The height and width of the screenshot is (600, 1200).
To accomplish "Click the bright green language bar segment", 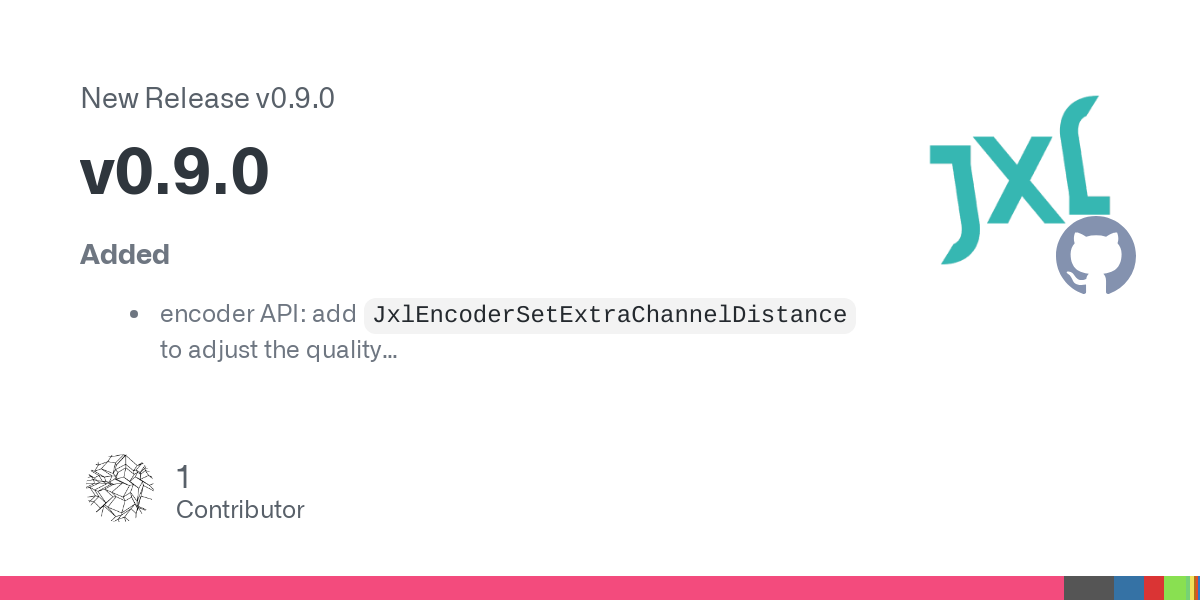I will coord(1175,588).
